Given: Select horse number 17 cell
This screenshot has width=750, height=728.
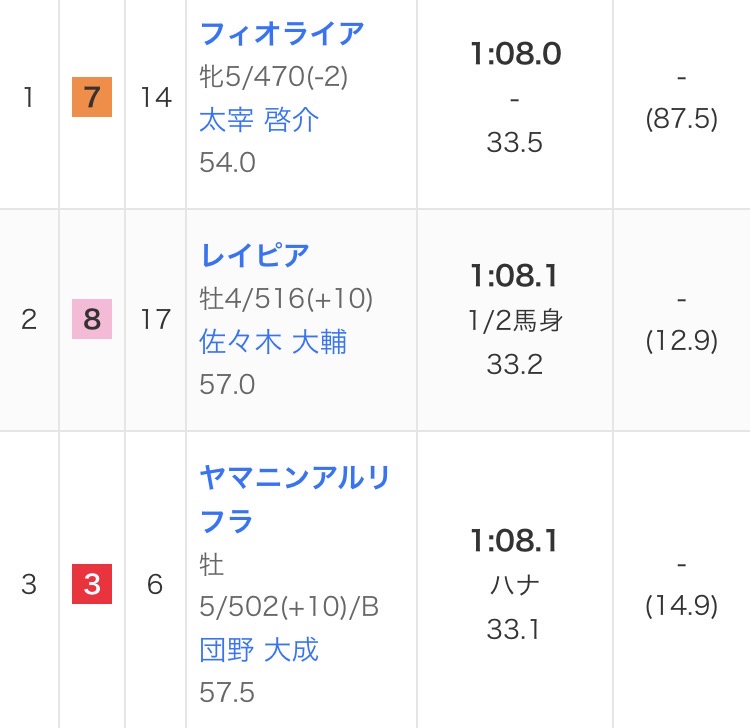Looking at the screenshot, I should [156, 320].
